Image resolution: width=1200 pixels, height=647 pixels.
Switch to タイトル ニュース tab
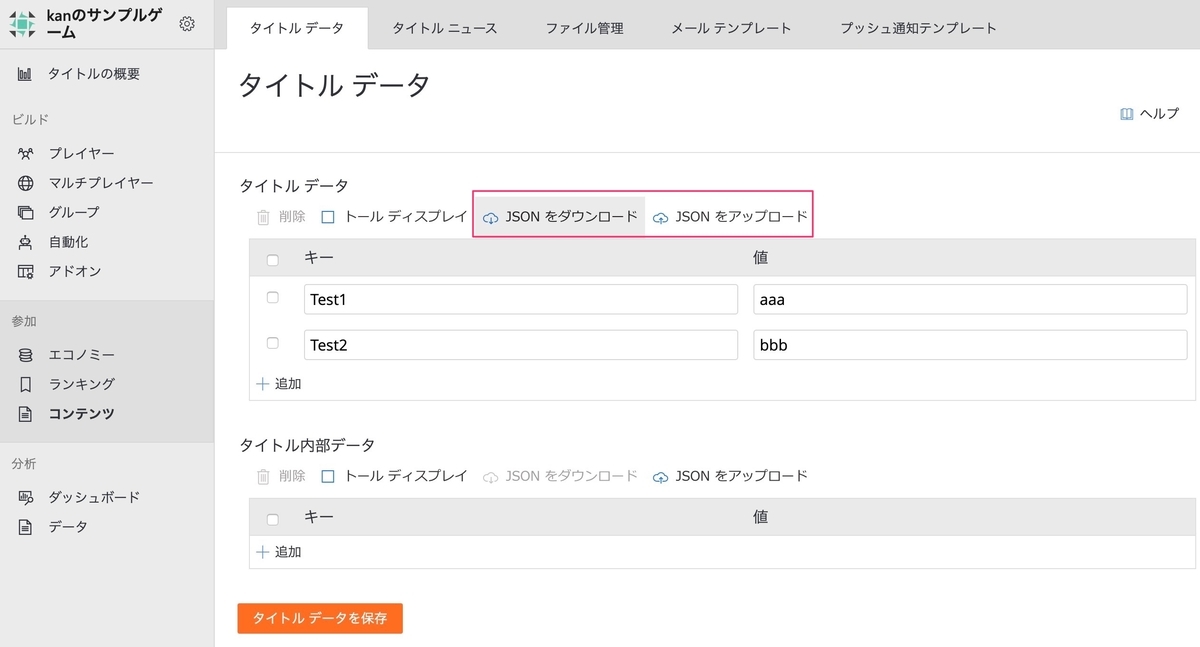(x=444, y=28)
